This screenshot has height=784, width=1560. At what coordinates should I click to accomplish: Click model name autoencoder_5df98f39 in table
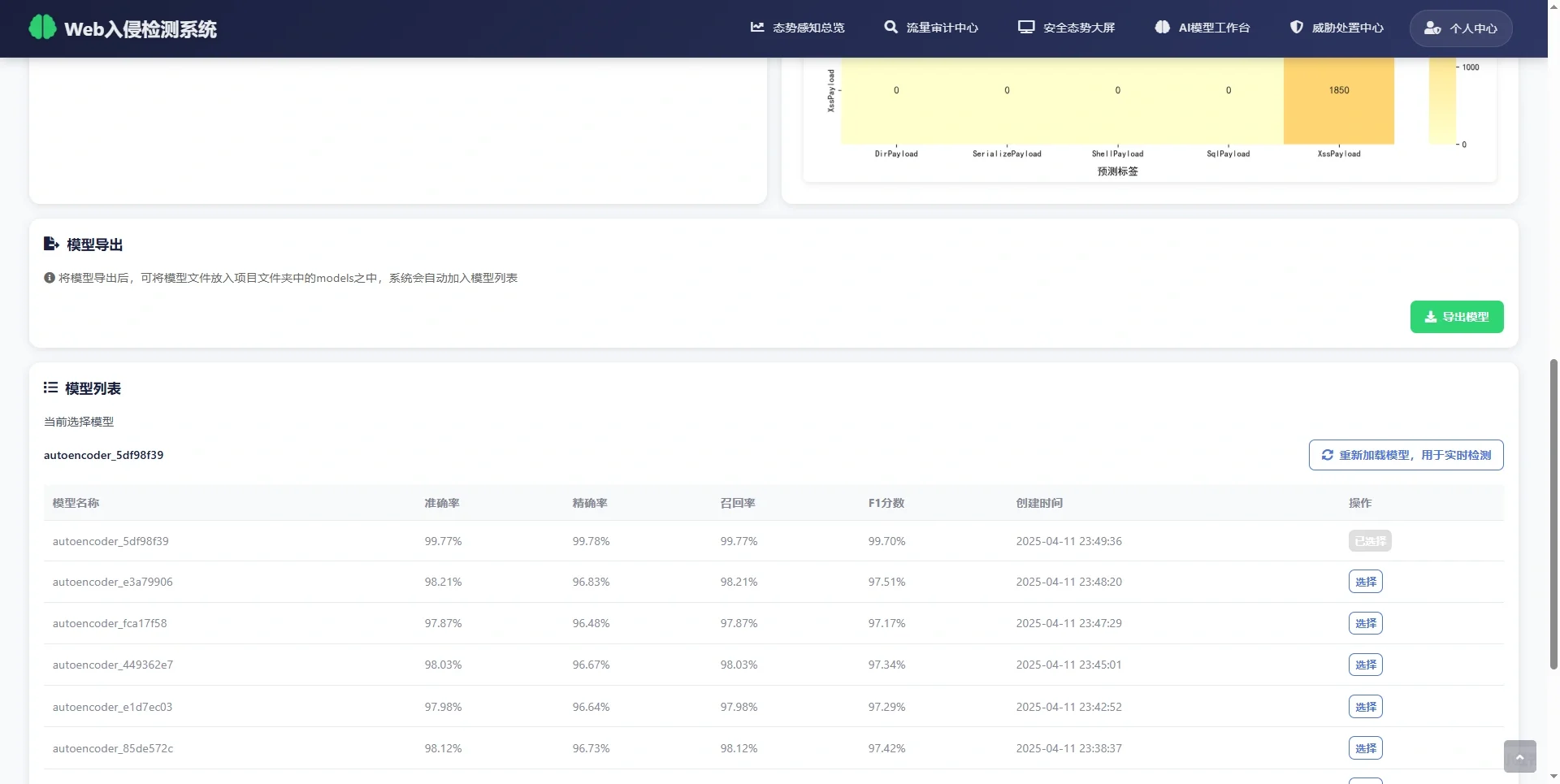110,541
